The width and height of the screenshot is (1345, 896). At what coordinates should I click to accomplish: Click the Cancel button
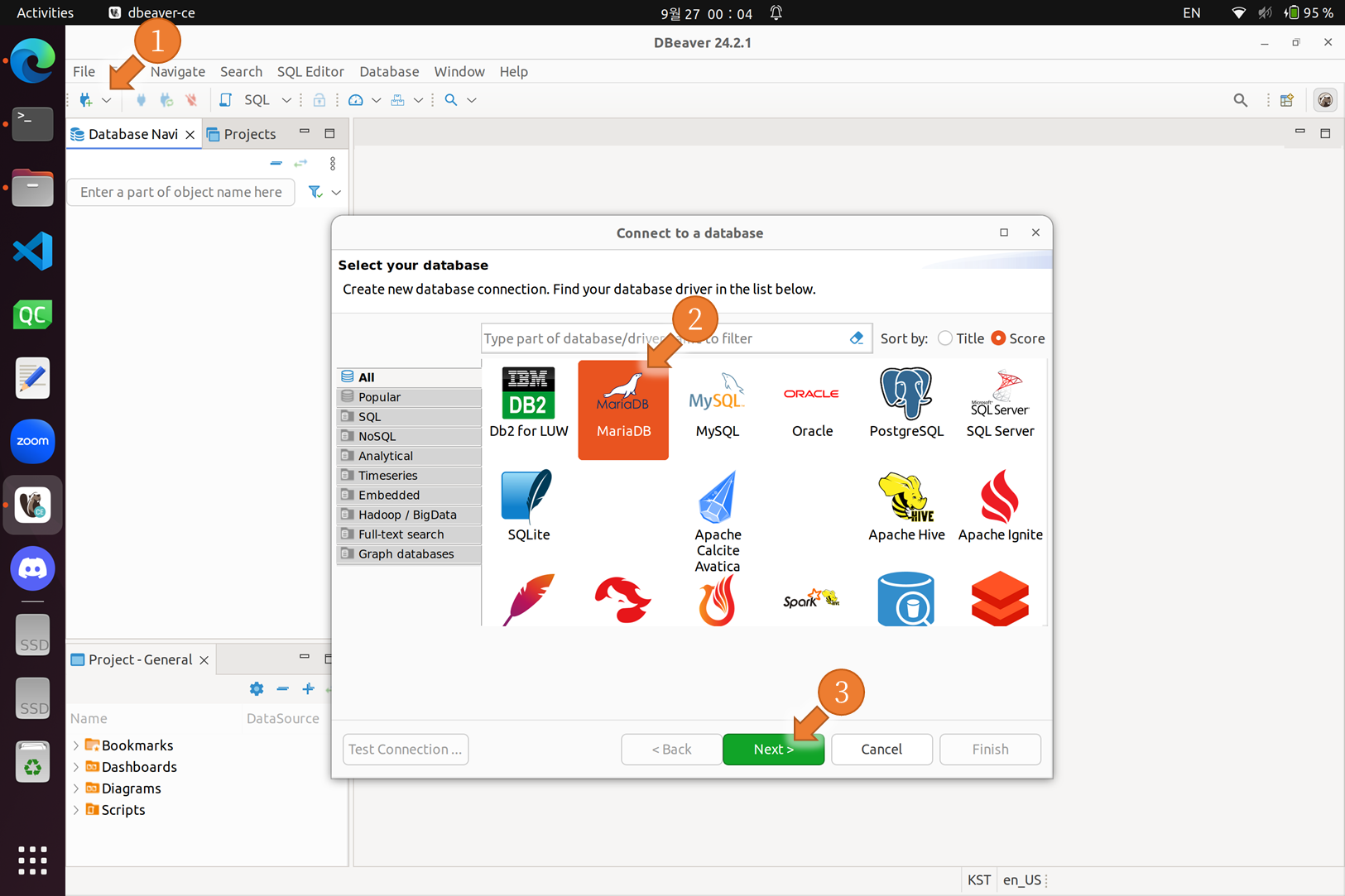coord(881,749)
